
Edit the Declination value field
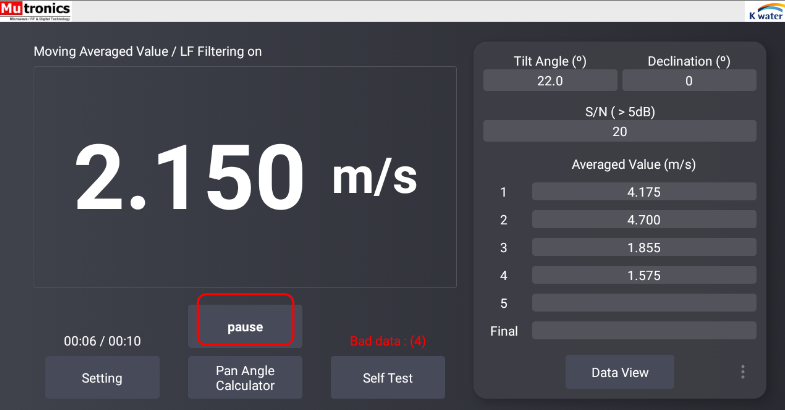[689, 81]
